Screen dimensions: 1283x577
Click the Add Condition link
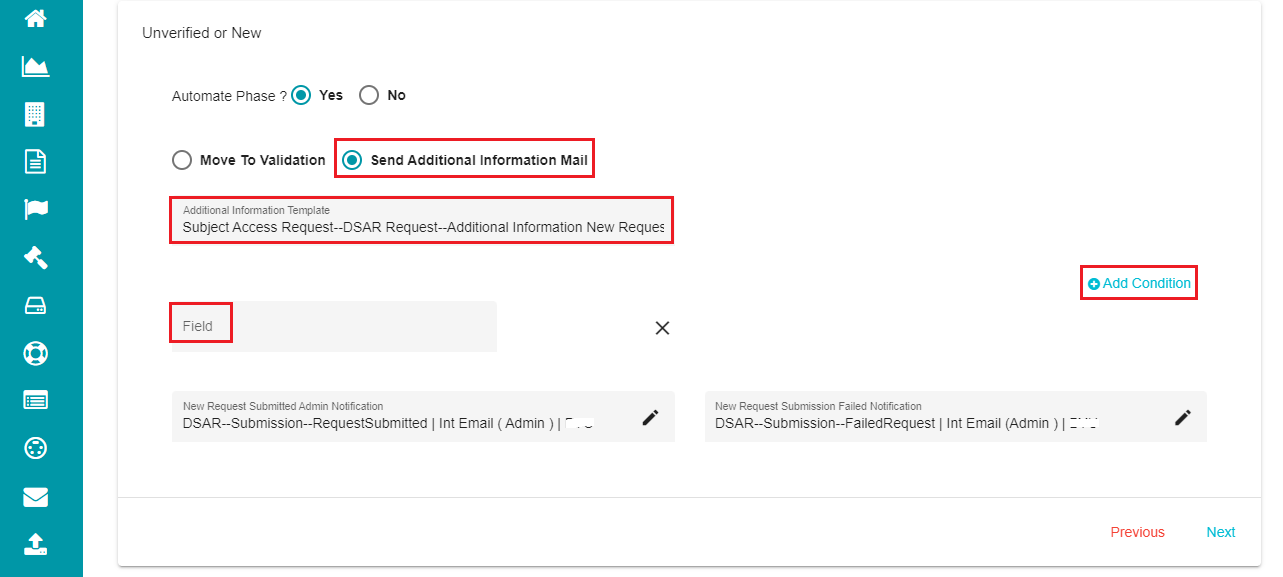(1139, 283)
